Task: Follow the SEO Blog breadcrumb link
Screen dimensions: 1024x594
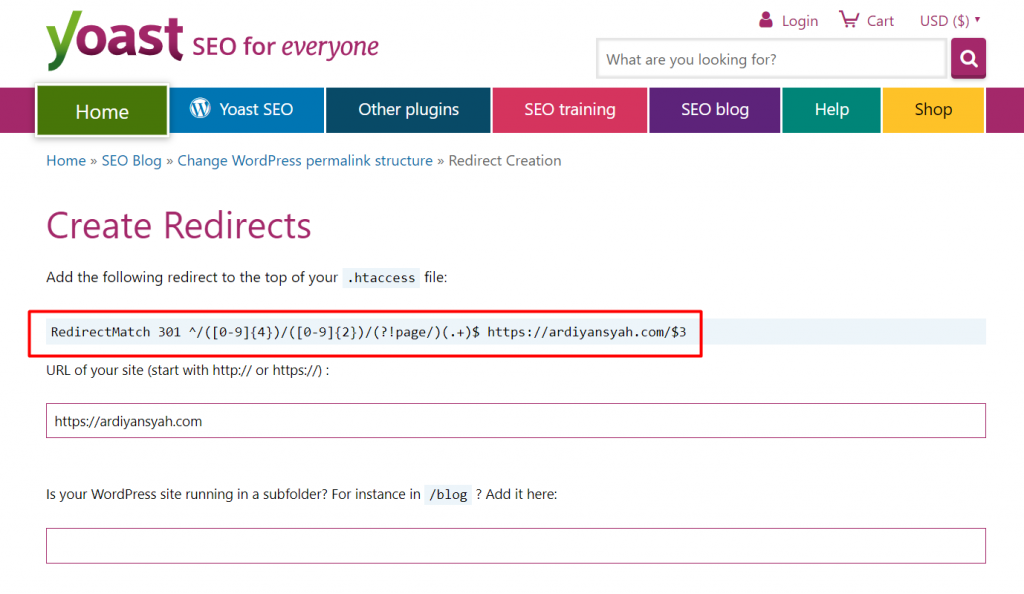Action: coord(131,161)
